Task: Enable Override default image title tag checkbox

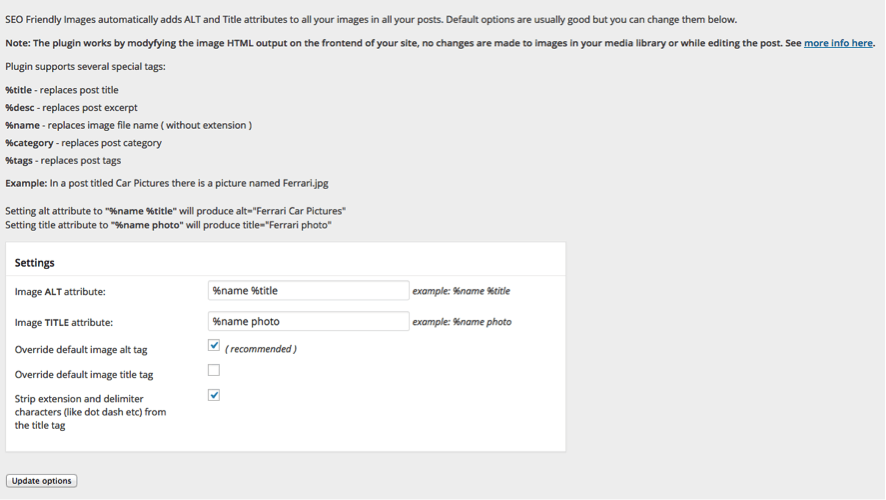Action: coord(214,370)
